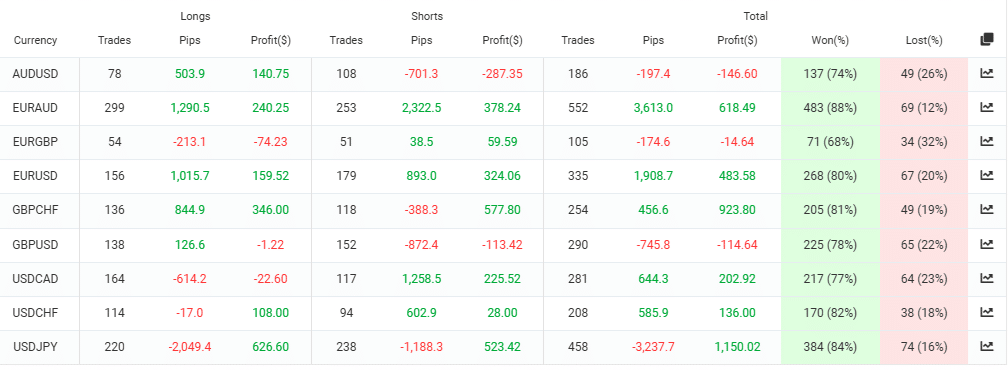Open the chart icon for USDJPY row

click(x=986, y=346)
